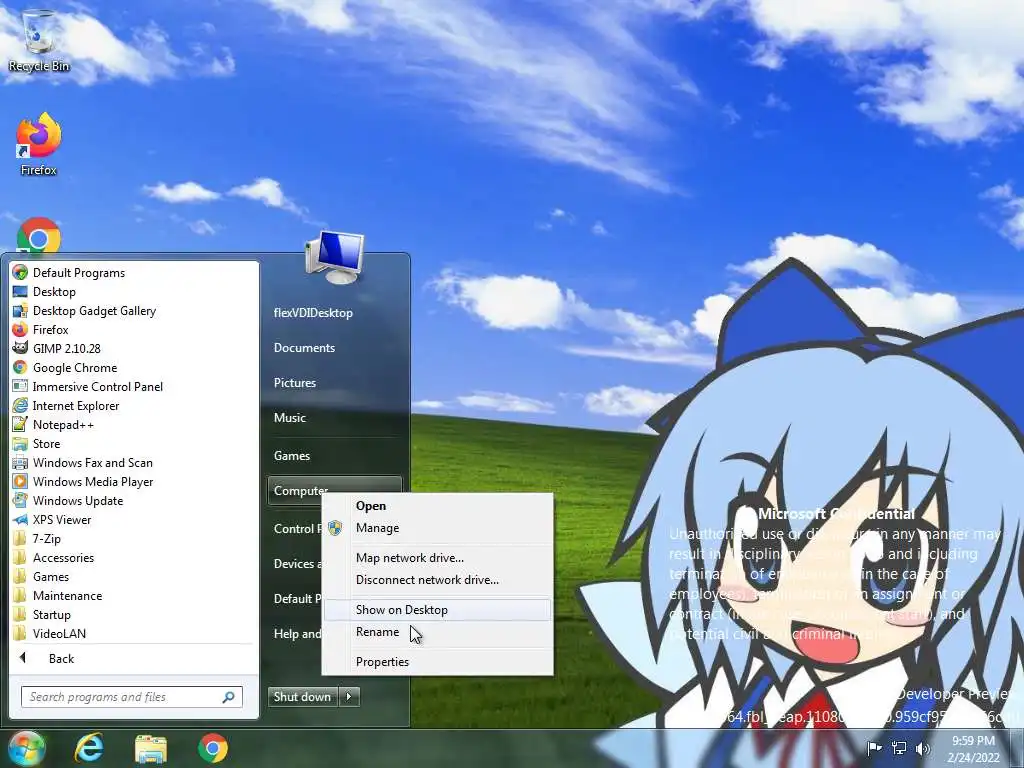This screenshot has width=1024, height=768.
Task: Click the Google Chrome icon in the programs list
Action: [x=20, y=367]
